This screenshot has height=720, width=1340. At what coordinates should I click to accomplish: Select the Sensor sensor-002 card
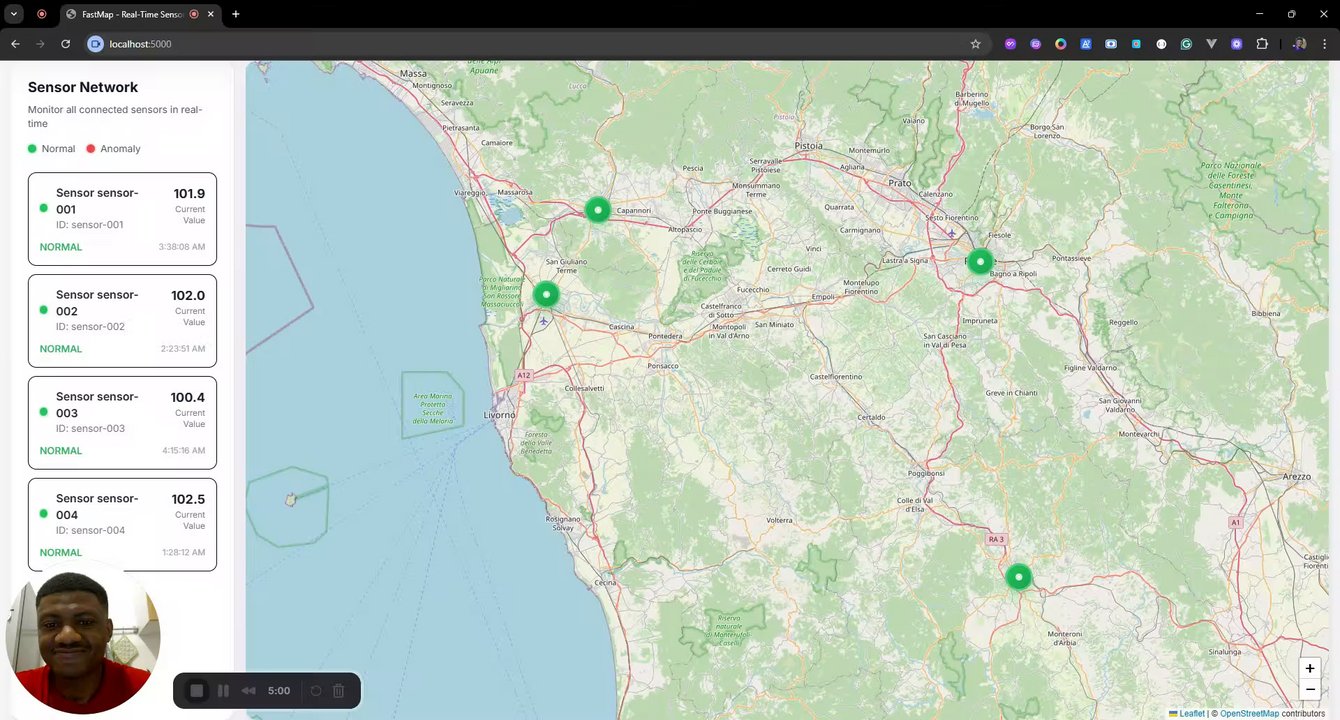click(x=122, y=321)
